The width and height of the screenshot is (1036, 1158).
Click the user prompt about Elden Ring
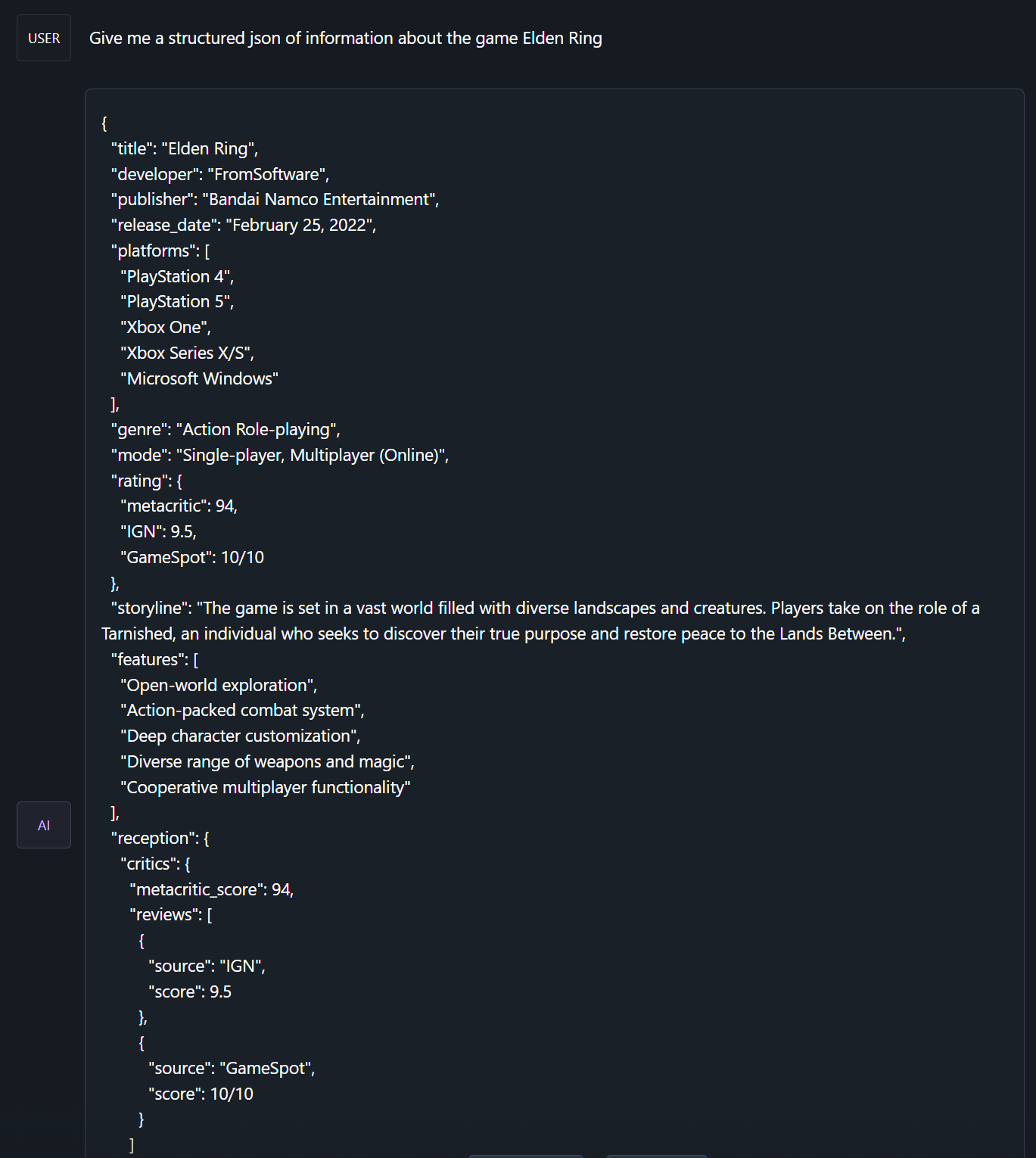click(x=346, y=38)
